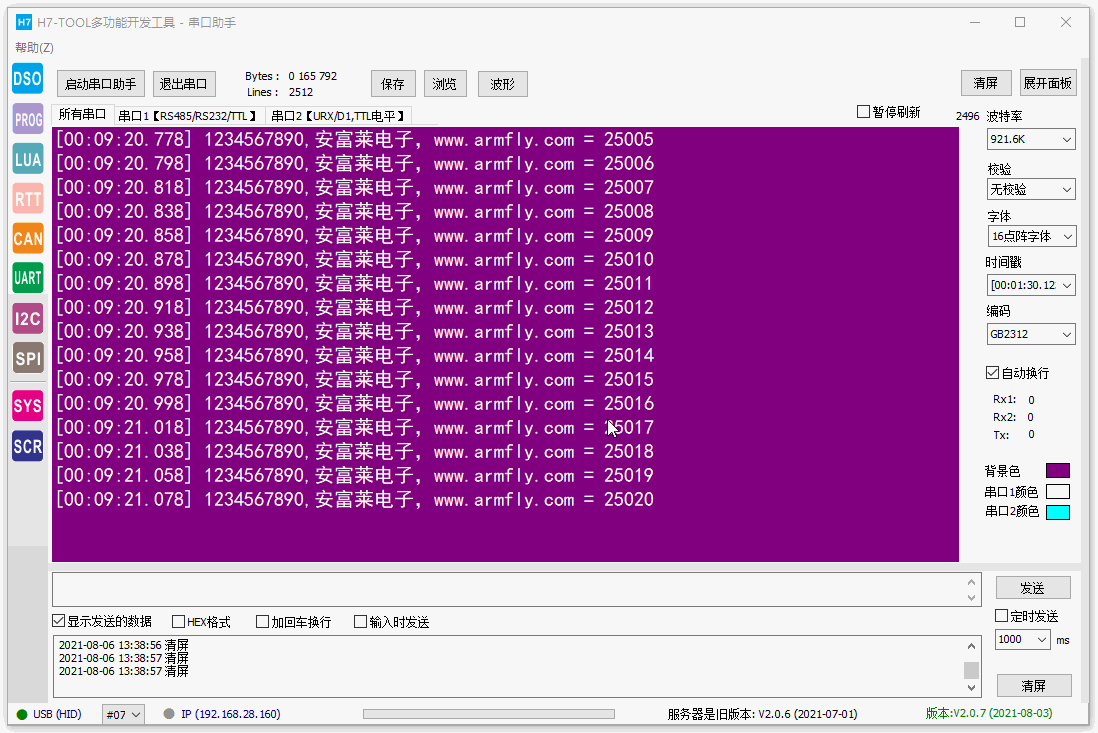1098x733 pixels.
Task: Switch to 串口2 URX/D1 tab
Action: [338, 116]
